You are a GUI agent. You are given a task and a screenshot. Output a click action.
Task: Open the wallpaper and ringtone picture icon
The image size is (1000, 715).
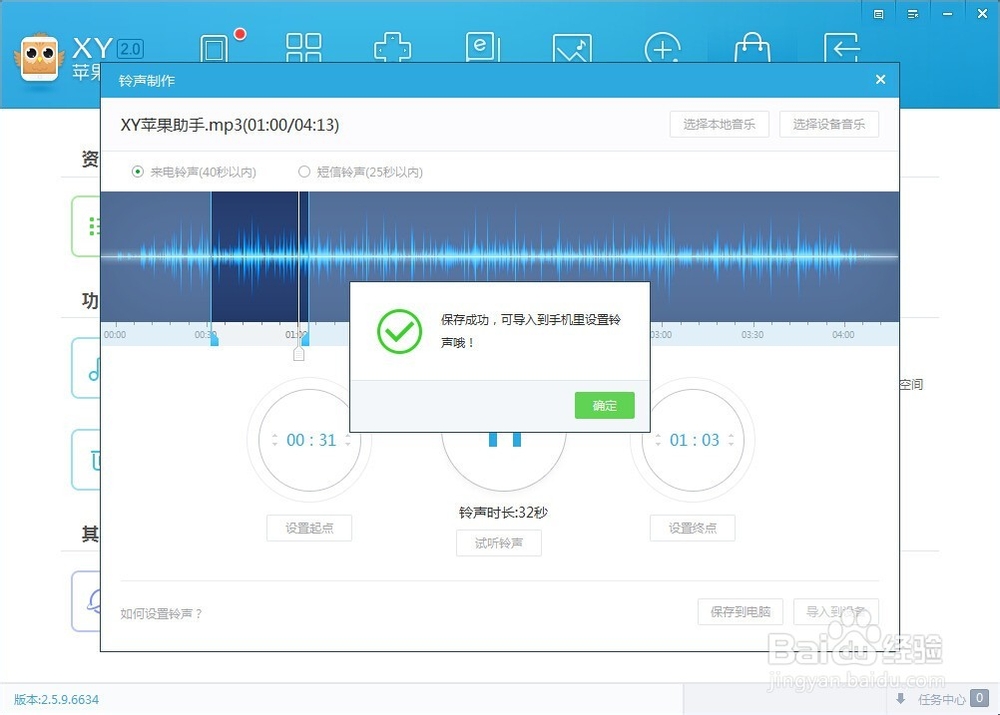tap(572, 48)
